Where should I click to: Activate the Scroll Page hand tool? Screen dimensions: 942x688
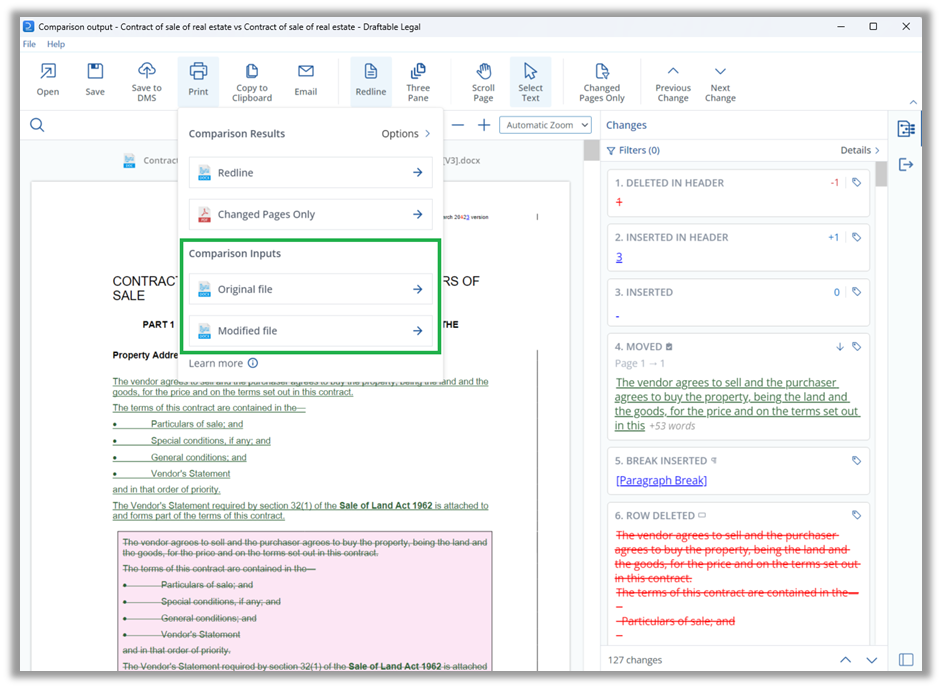click(x=483, y=81)
